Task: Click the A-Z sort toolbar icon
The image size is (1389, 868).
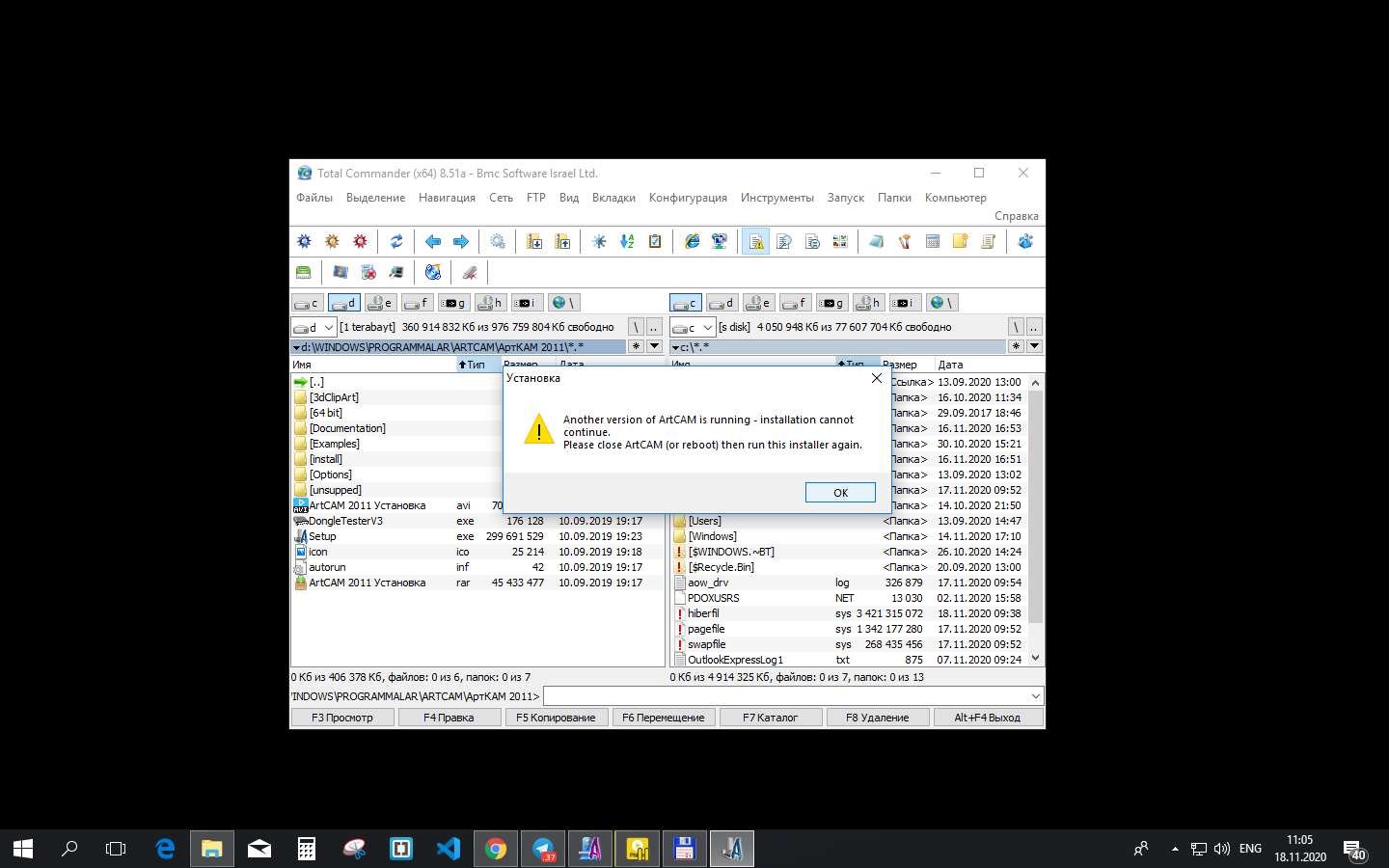Action: tap(627, 241)
